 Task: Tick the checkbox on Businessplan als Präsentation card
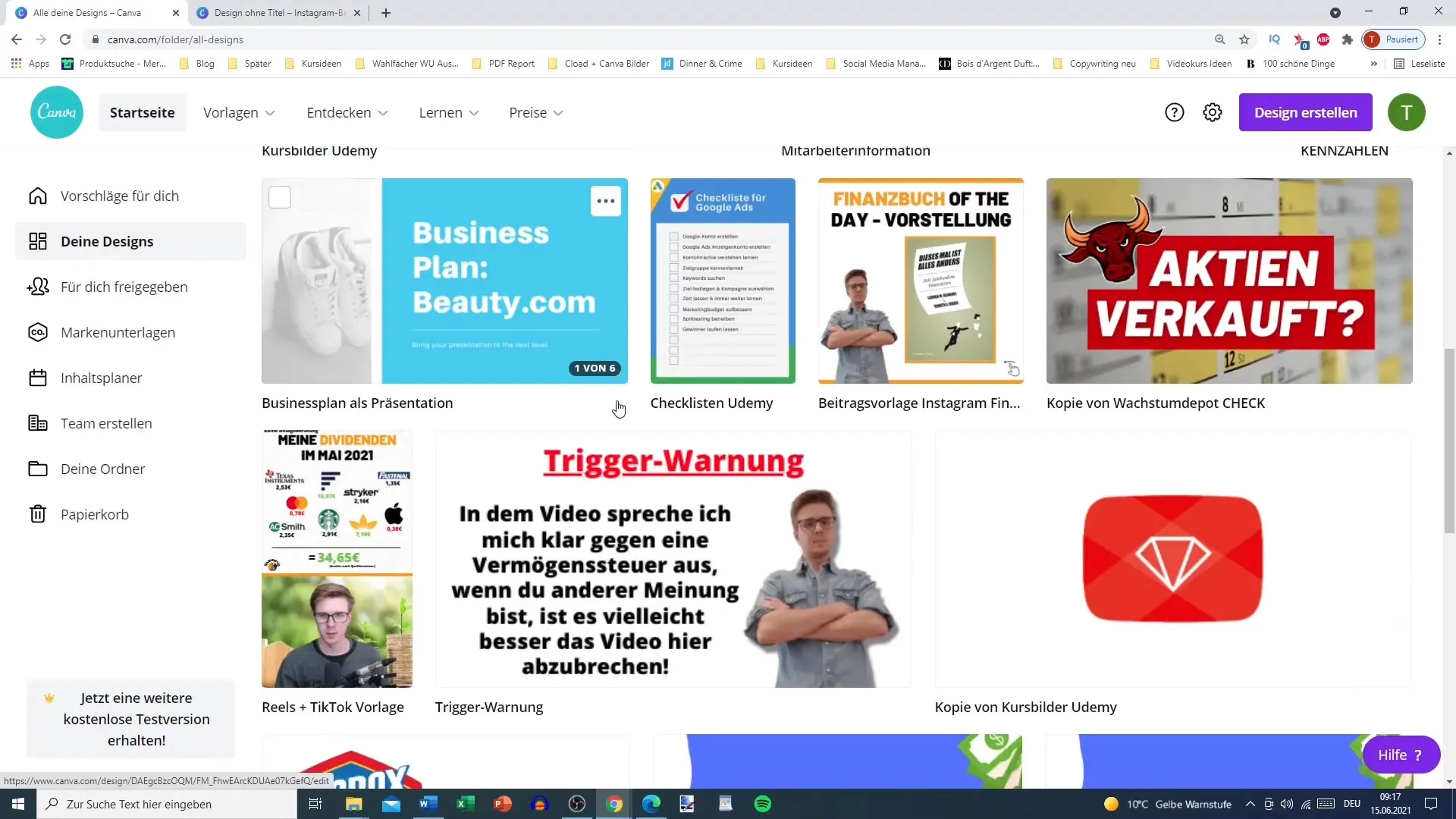[x=280, y=197]
